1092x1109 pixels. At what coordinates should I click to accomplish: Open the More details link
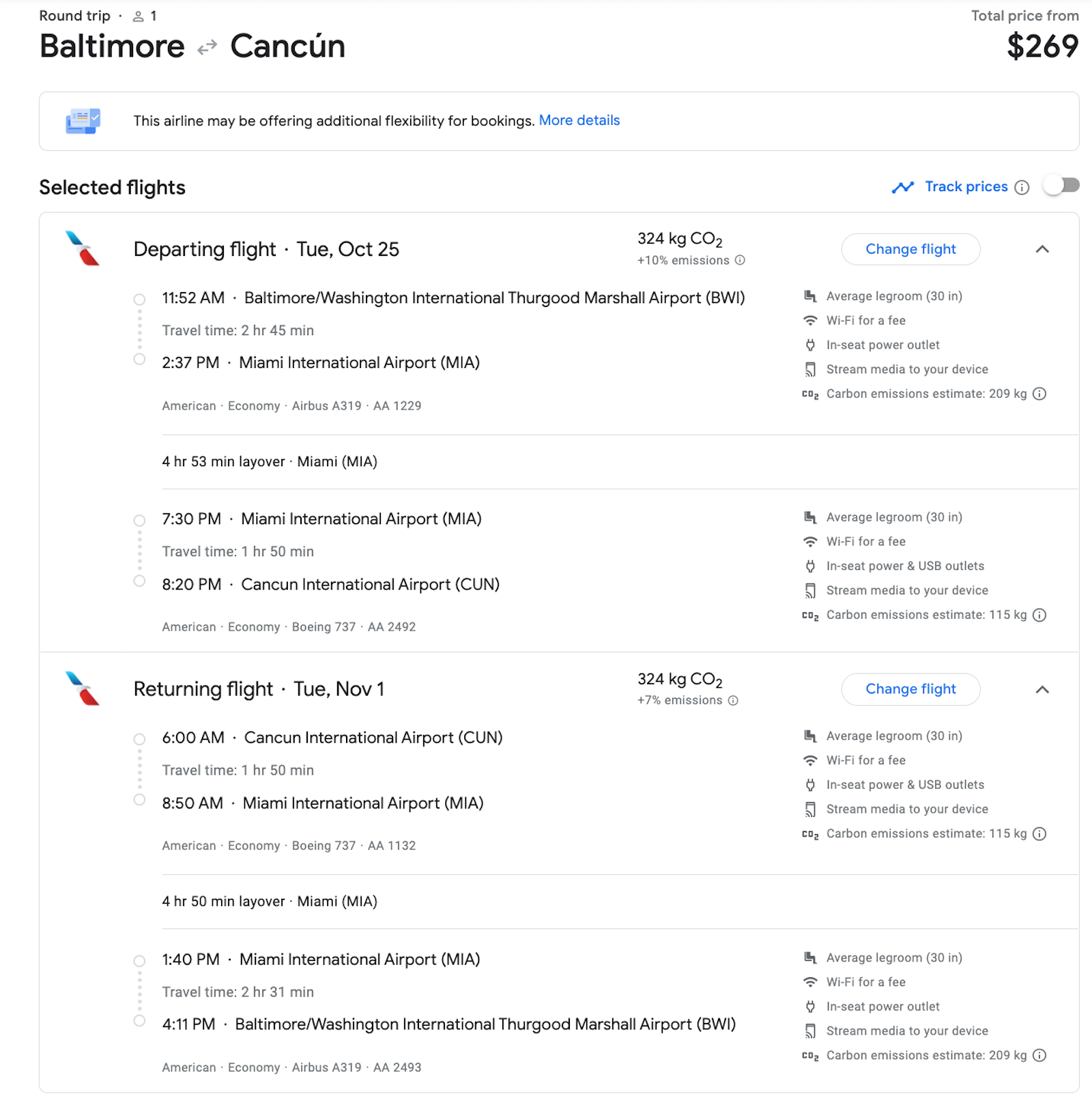pos(579,120)
